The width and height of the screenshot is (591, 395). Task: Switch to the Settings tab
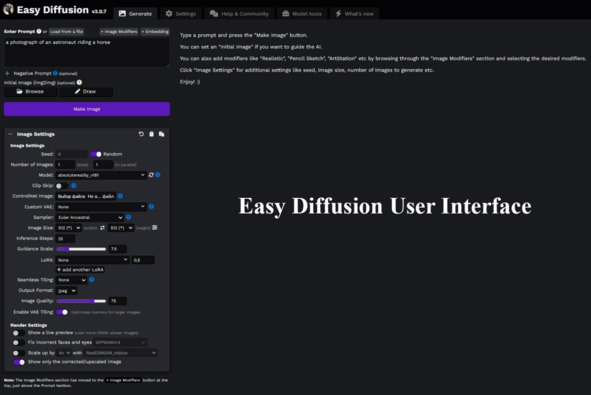click(x=181, y=14)
